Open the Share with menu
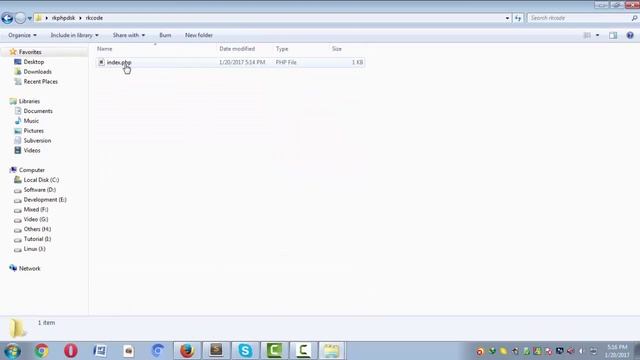Image resolution: width=640 pixels, height=360 pixels. tap(129, 35)
